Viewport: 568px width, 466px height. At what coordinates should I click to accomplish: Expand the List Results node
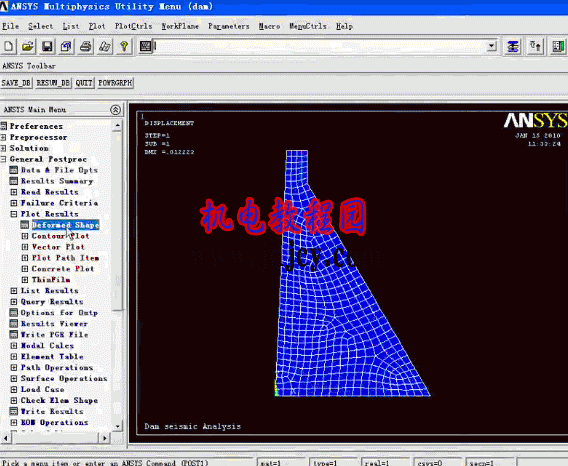14,291
